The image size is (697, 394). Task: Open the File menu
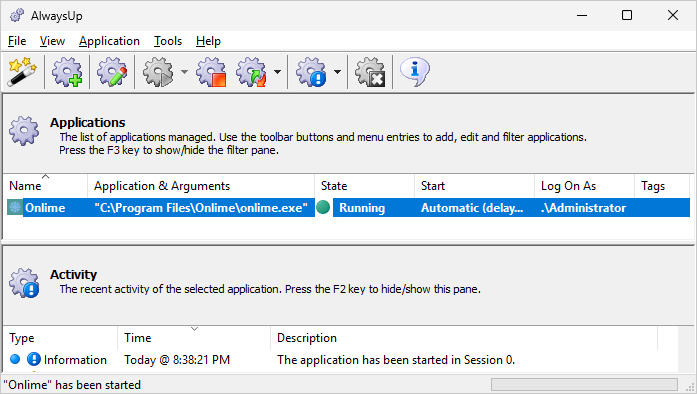[x=17, y=41]
